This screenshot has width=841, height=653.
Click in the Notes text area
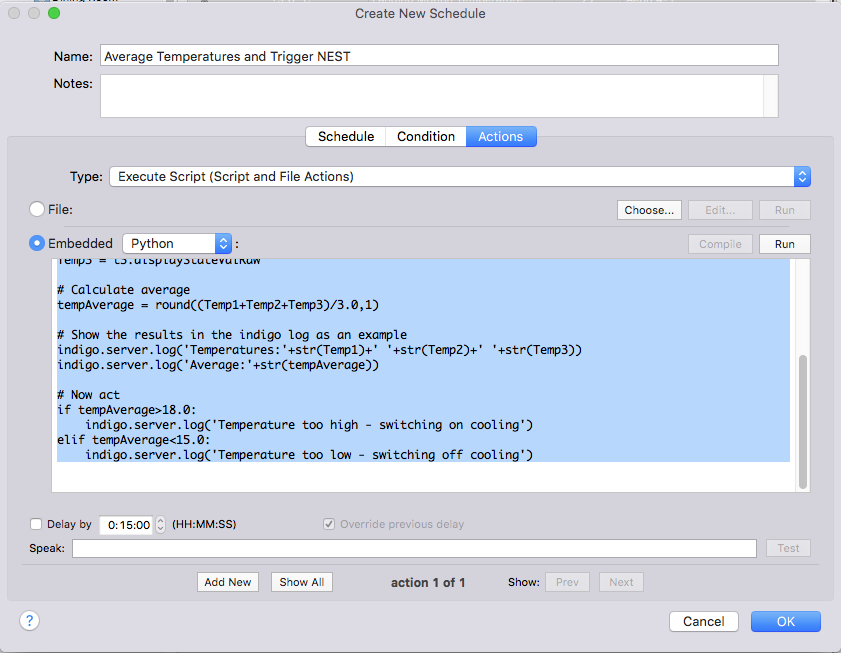click(x=439, y=96)
